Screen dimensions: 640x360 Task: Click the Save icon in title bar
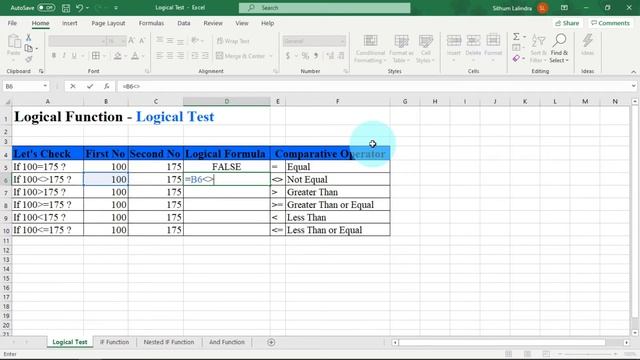tap(66, 8)
